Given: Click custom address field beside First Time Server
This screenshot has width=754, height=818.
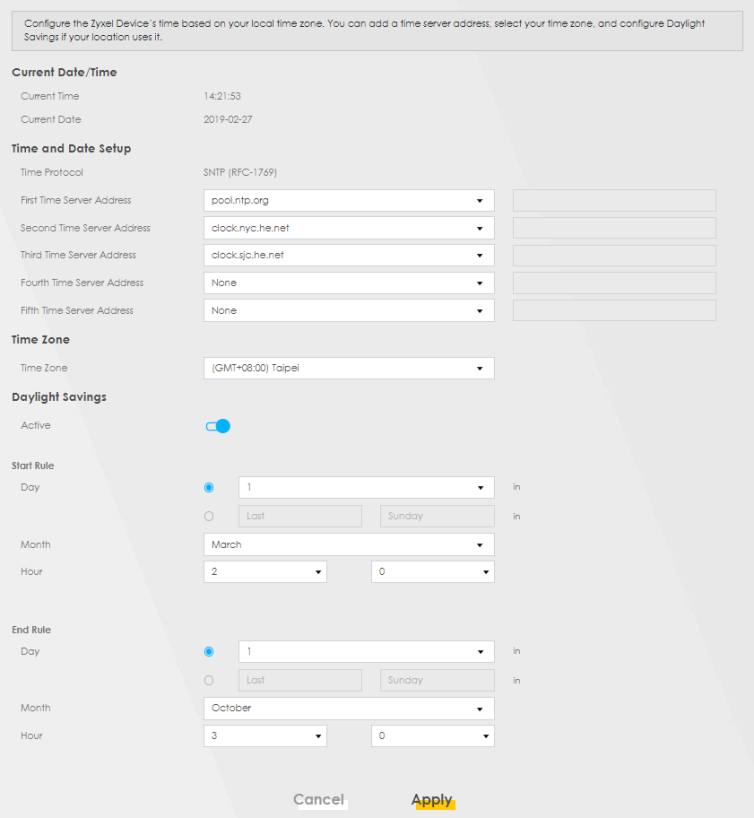Looking at the screenshot, I should click(x=614, y=201).
